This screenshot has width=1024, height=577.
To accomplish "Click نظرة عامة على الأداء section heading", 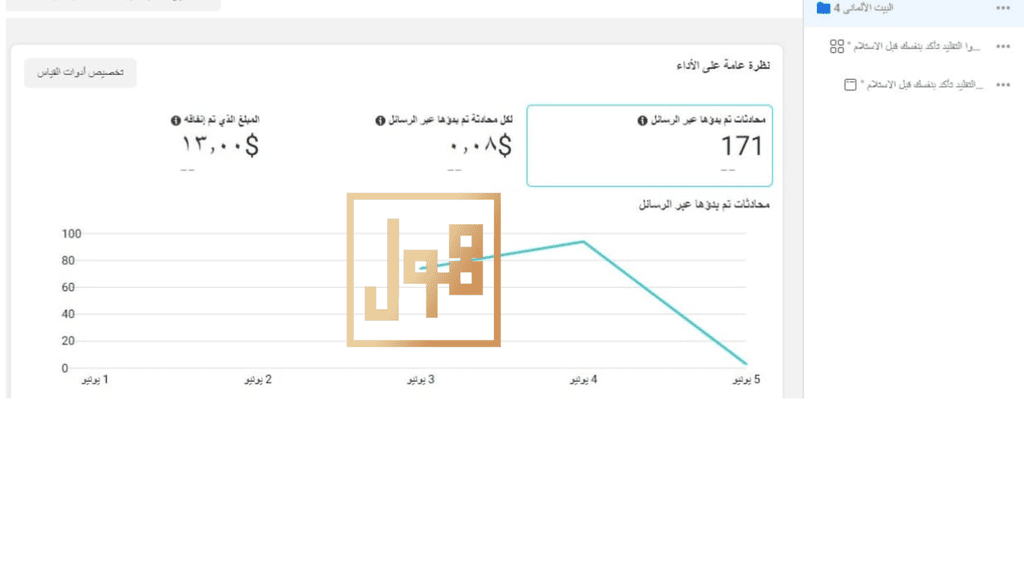I will [x=723, y=65].
